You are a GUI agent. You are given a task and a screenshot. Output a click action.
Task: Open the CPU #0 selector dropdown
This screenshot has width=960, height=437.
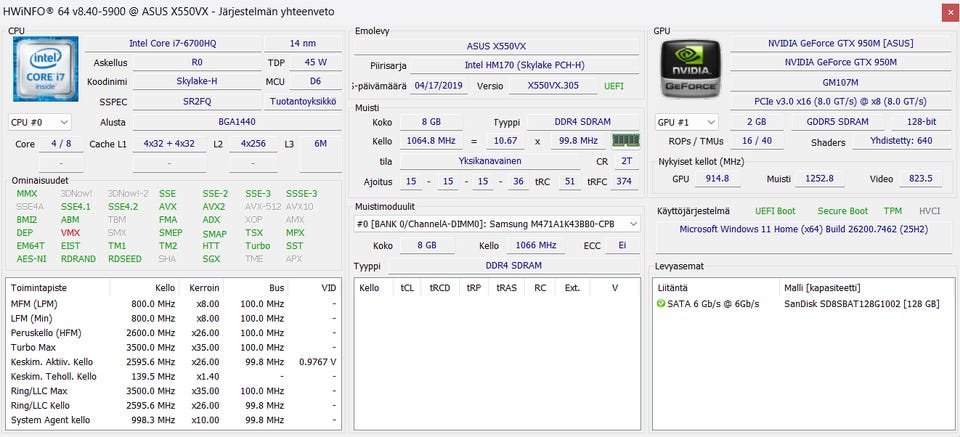click(40, 122)
